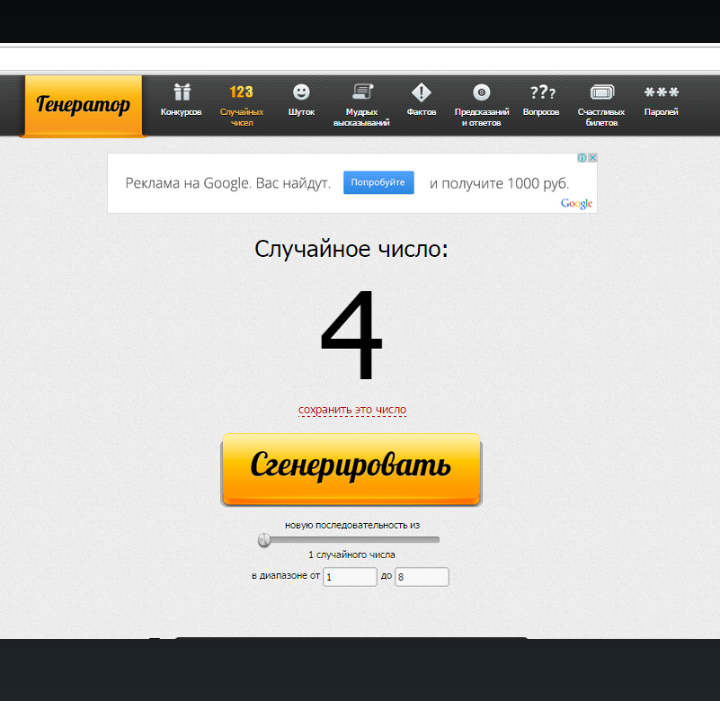Click the Google logo in the ad
Screen dimensions: 720x701
pos(576,203)
